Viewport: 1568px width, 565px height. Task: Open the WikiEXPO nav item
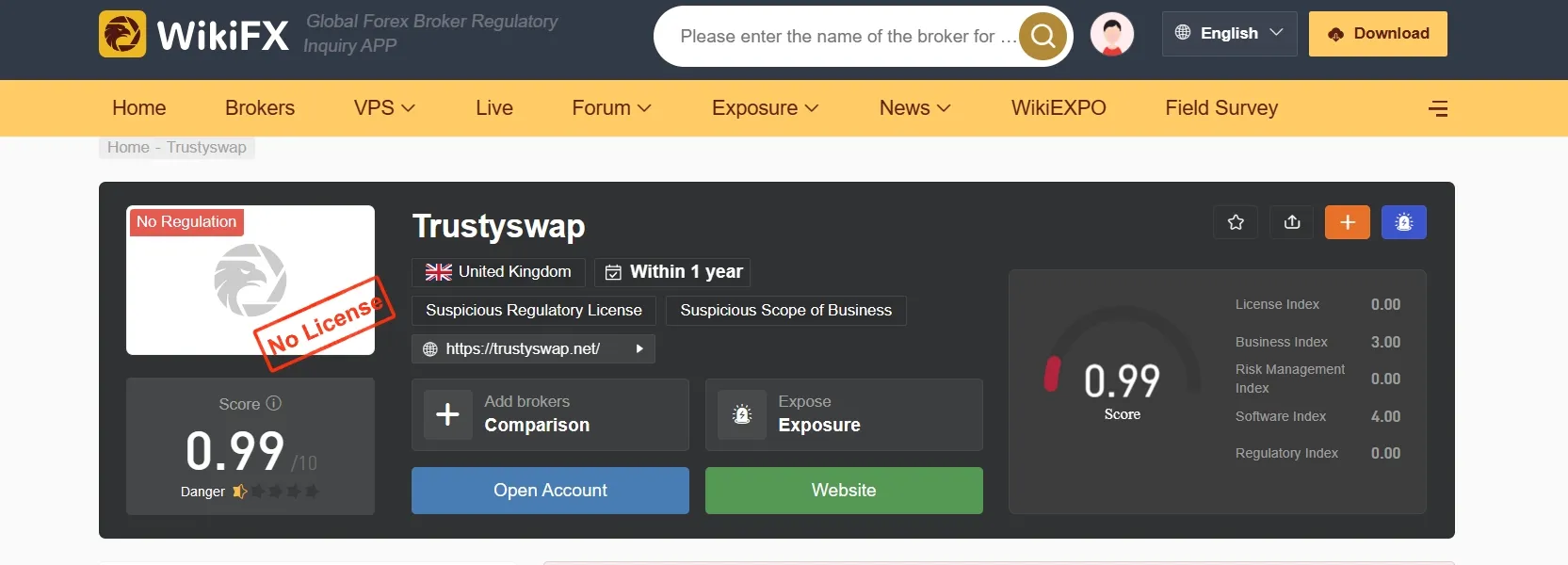click(1059, 108)
